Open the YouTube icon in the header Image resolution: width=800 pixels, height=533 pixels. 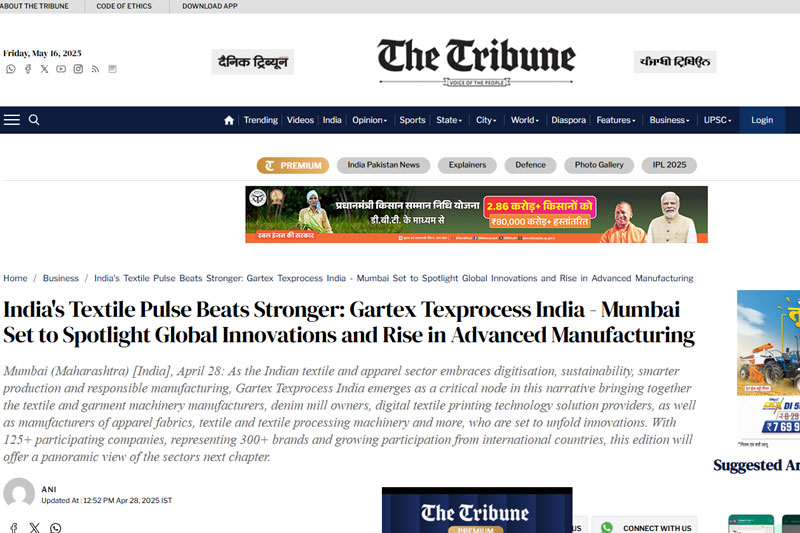[x=61, y=69]
